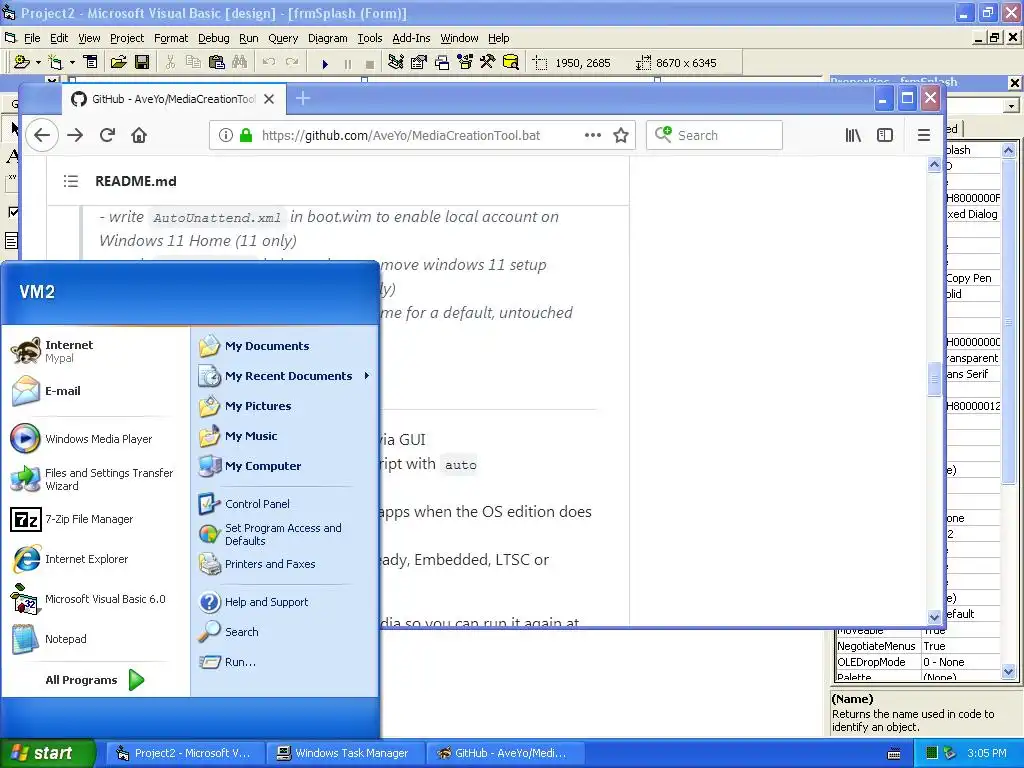Open the Properties Window toolbar icon

419,62
